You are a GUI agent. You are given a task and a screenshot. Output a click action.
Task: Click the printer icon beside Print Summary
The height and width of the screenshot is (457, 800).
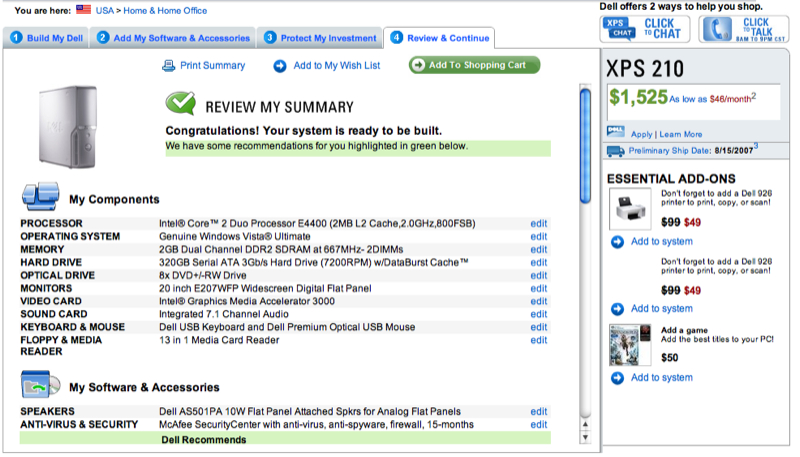169,66
